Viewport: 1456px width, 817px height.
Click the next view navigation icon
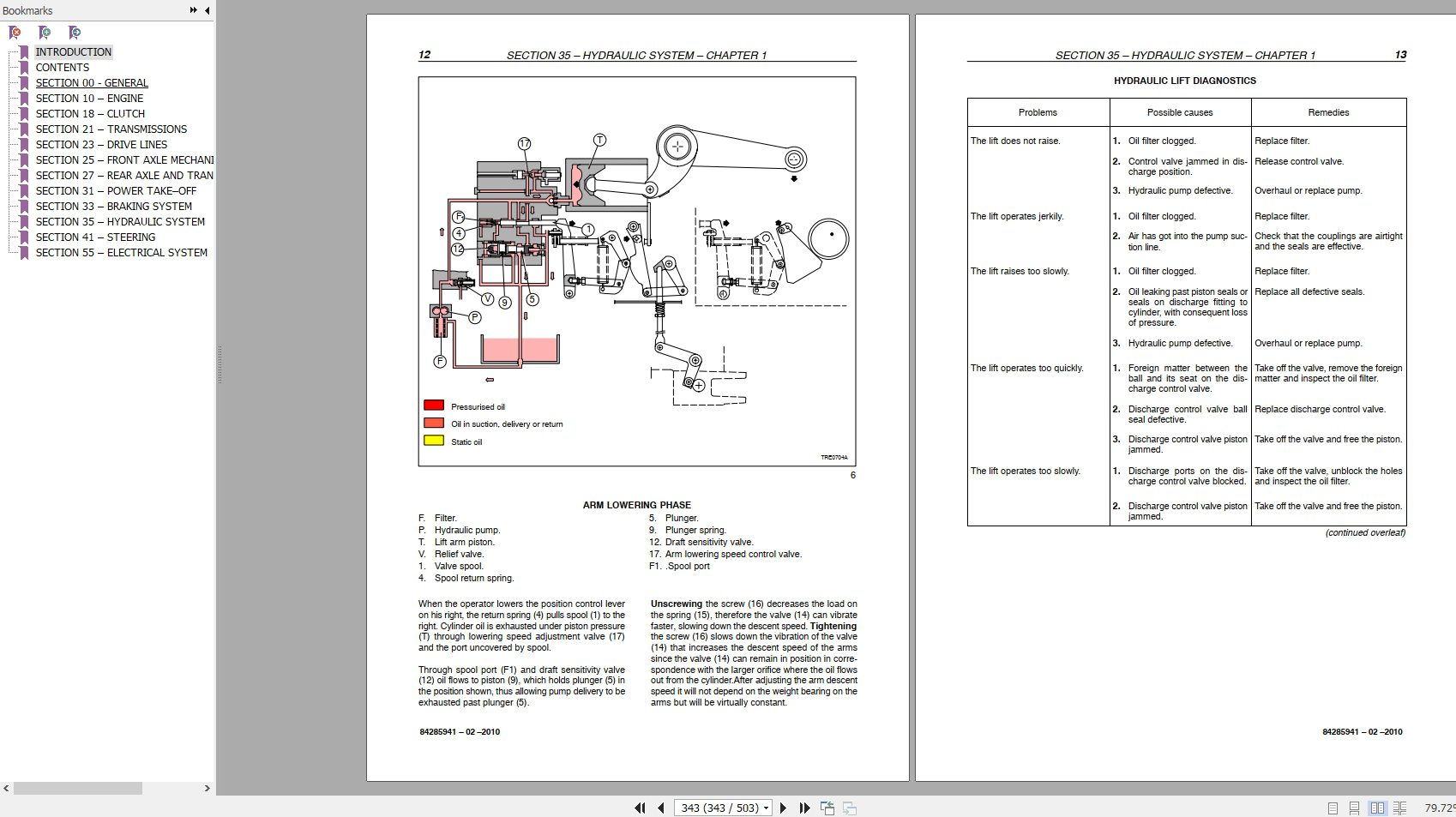pyautogui.click(x=849, y=807)
